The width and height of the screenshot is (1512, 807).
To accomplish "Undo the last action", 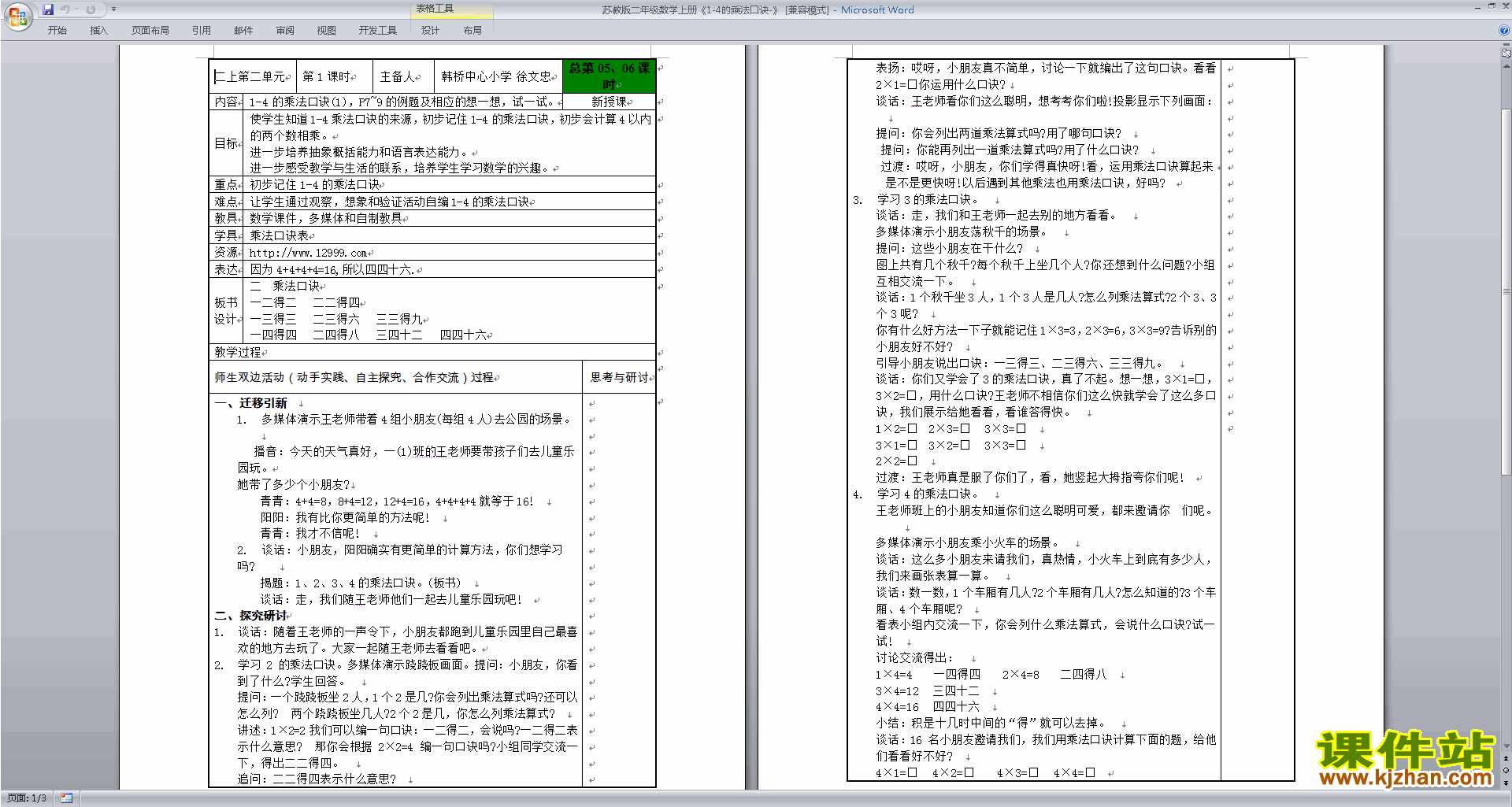I will 65,9.
